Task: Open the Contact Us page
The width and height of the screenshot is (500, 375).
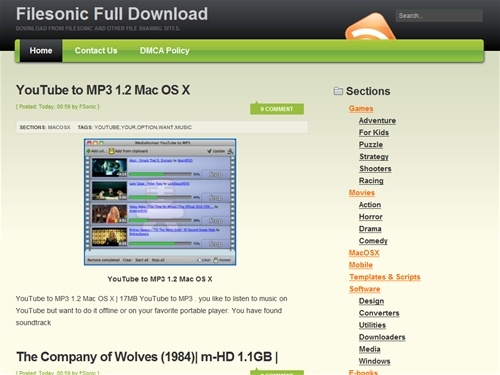Action: [96, 51]
